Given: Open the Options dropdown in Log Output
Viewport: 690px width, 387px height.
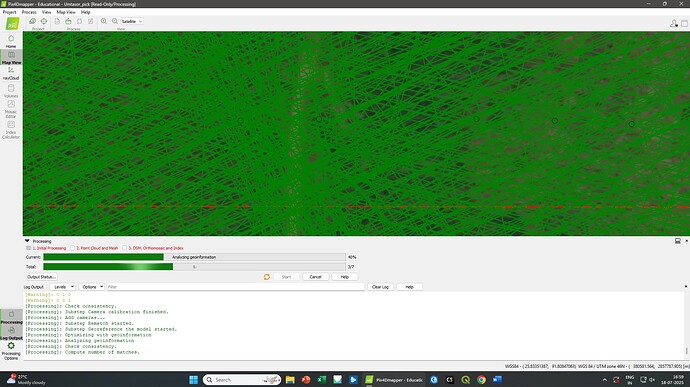Looking at the screenshot, I should 92,287.
